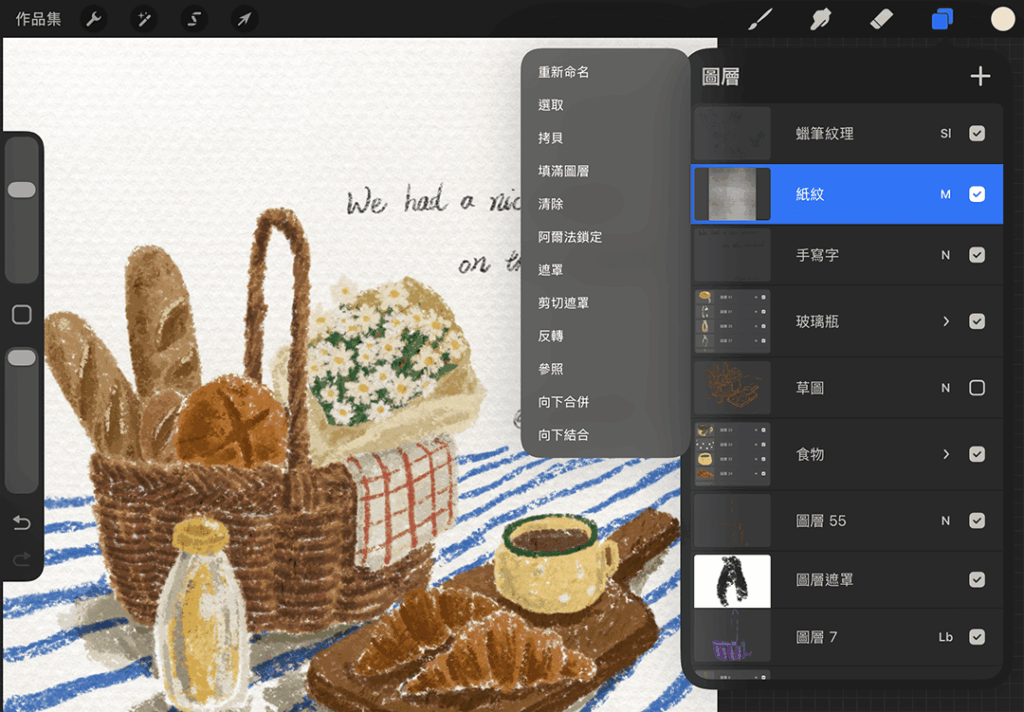Choose 填滿圖層 from layer menu
The image size is (1024, 712).
tap(563, 170)
